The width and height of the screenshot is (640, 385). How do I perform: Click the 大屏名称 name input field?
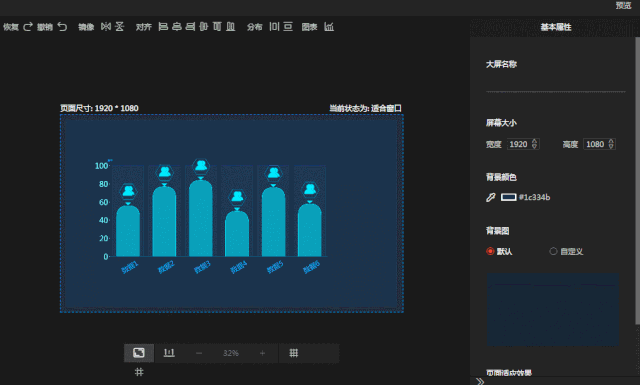coord(556,85)
